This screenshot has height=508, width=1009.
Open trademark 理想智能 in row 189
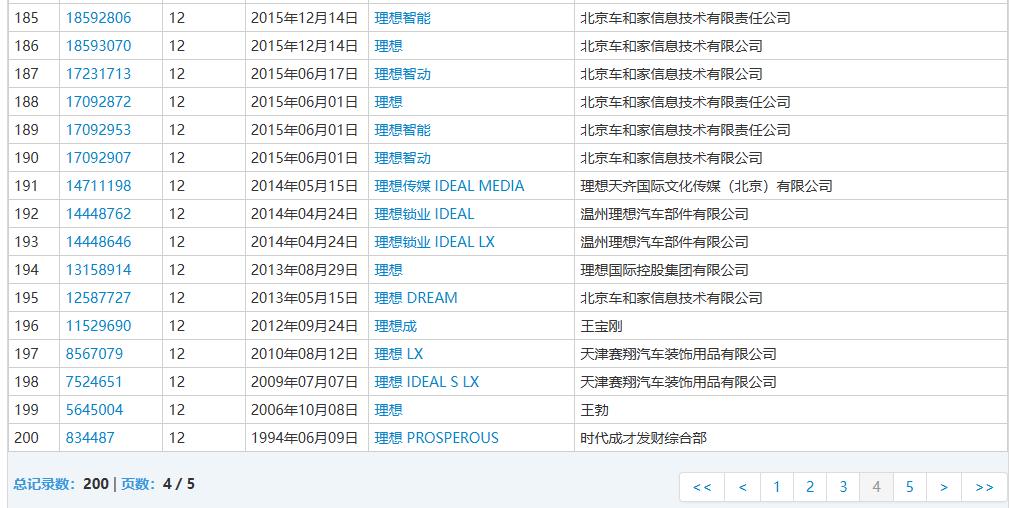(403, 130)
